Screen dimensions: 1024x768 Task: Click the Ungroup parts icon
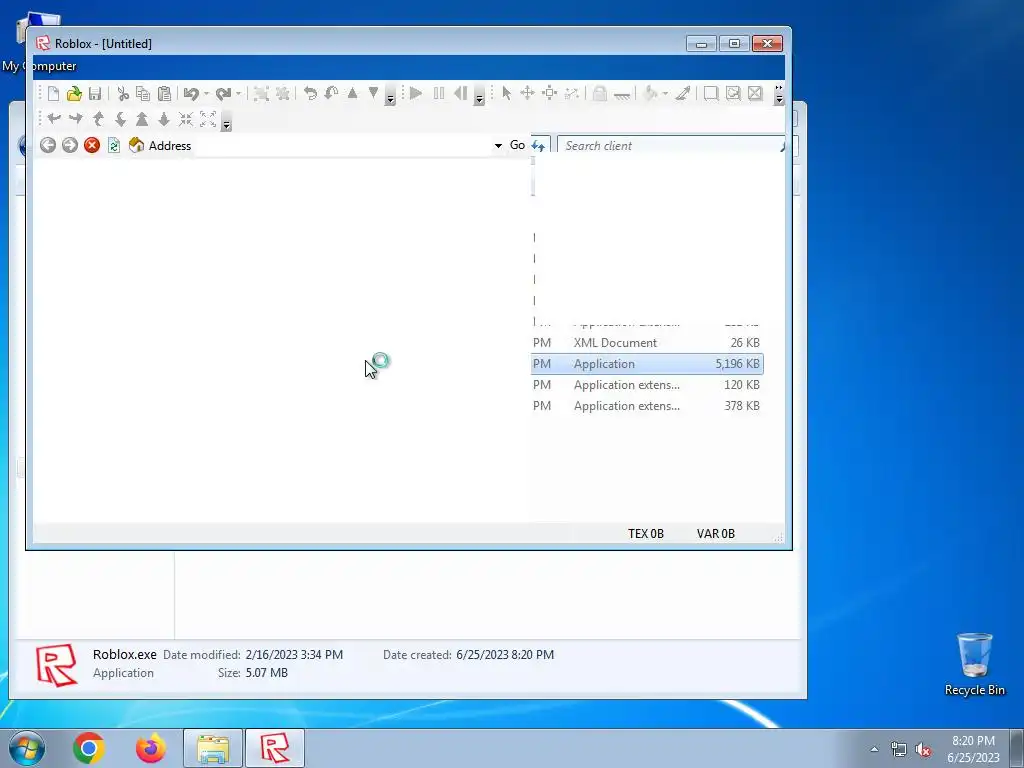tap(283, 93)
